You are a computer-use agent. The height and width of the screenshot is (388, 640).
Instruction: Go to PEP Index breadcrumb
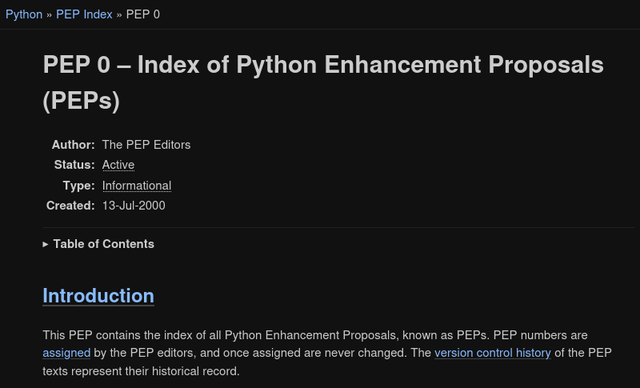tap(84, 14)
